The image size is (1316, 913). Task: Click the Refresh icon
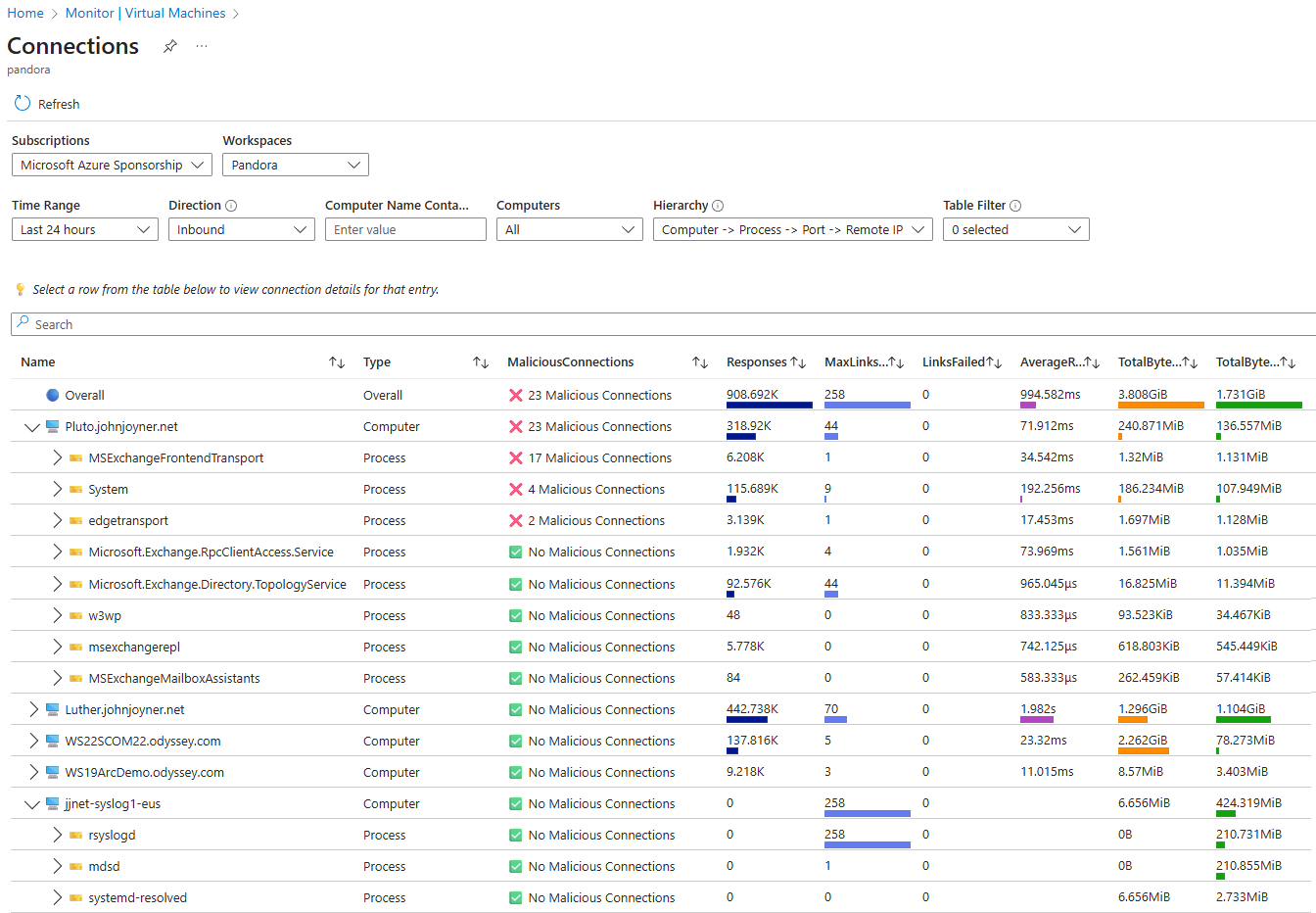pos(23,104)
